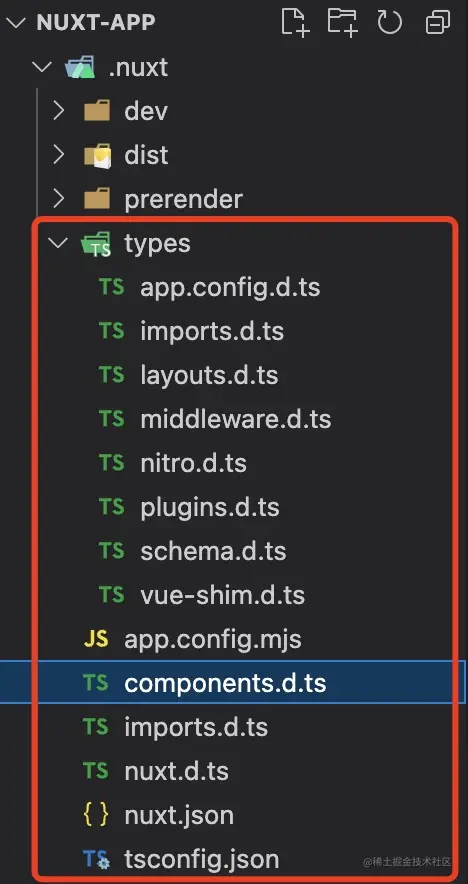
Task: Expand the prerender folder chevron
Action: click(x=58, y=199)
